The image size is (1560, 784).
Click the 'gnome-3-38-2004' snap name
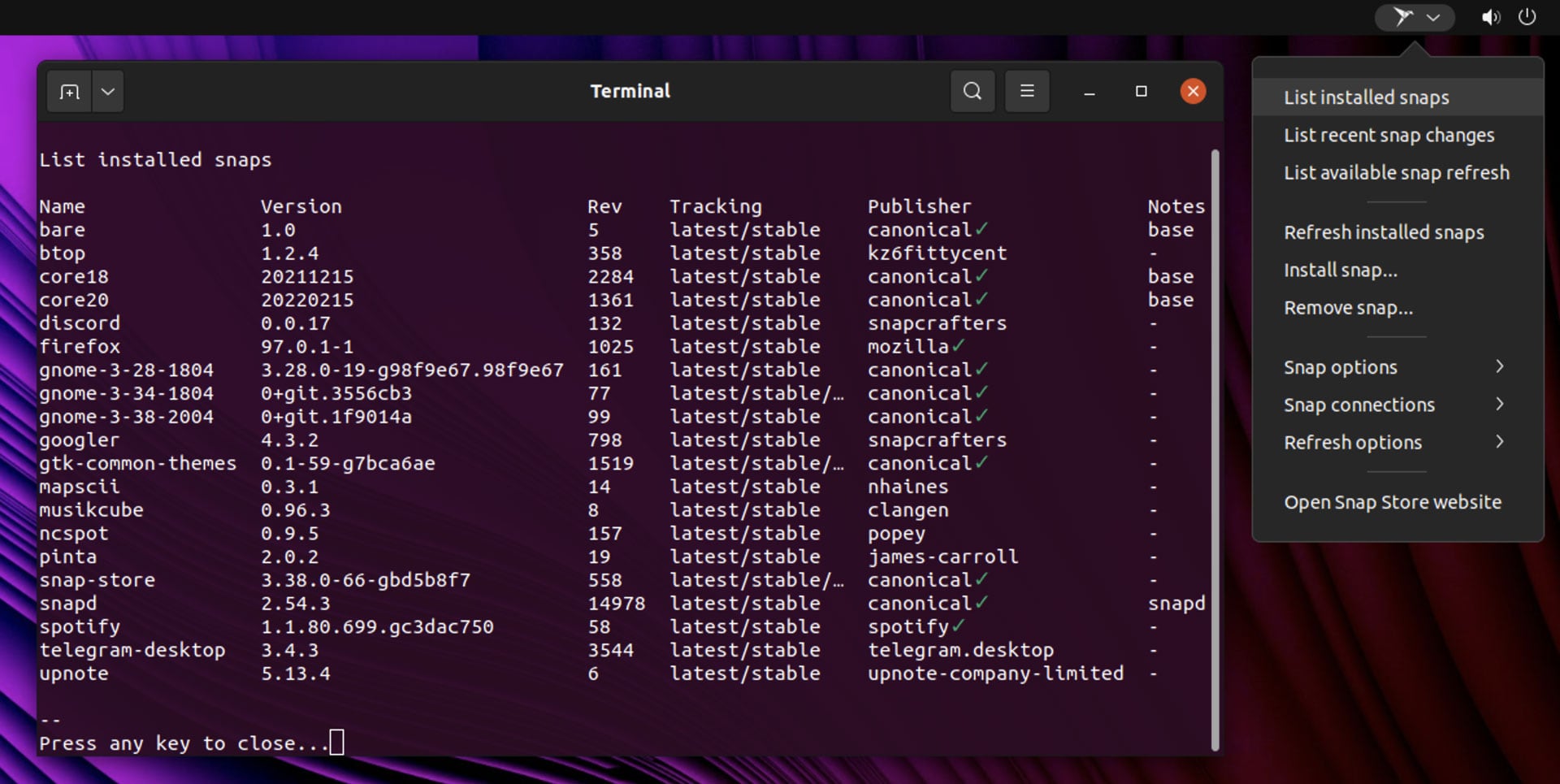pos(127,417)
